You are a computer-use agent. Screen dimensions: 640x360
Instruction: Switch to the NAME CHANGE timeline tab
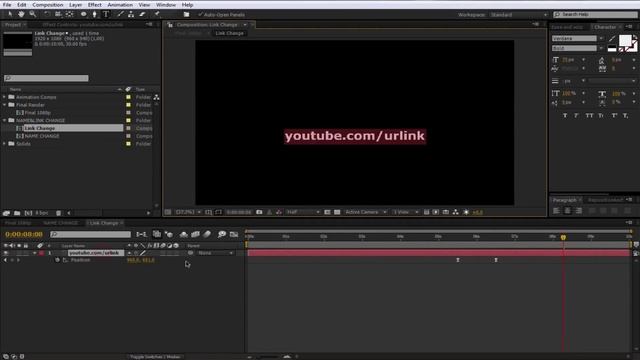pos(60,223)
